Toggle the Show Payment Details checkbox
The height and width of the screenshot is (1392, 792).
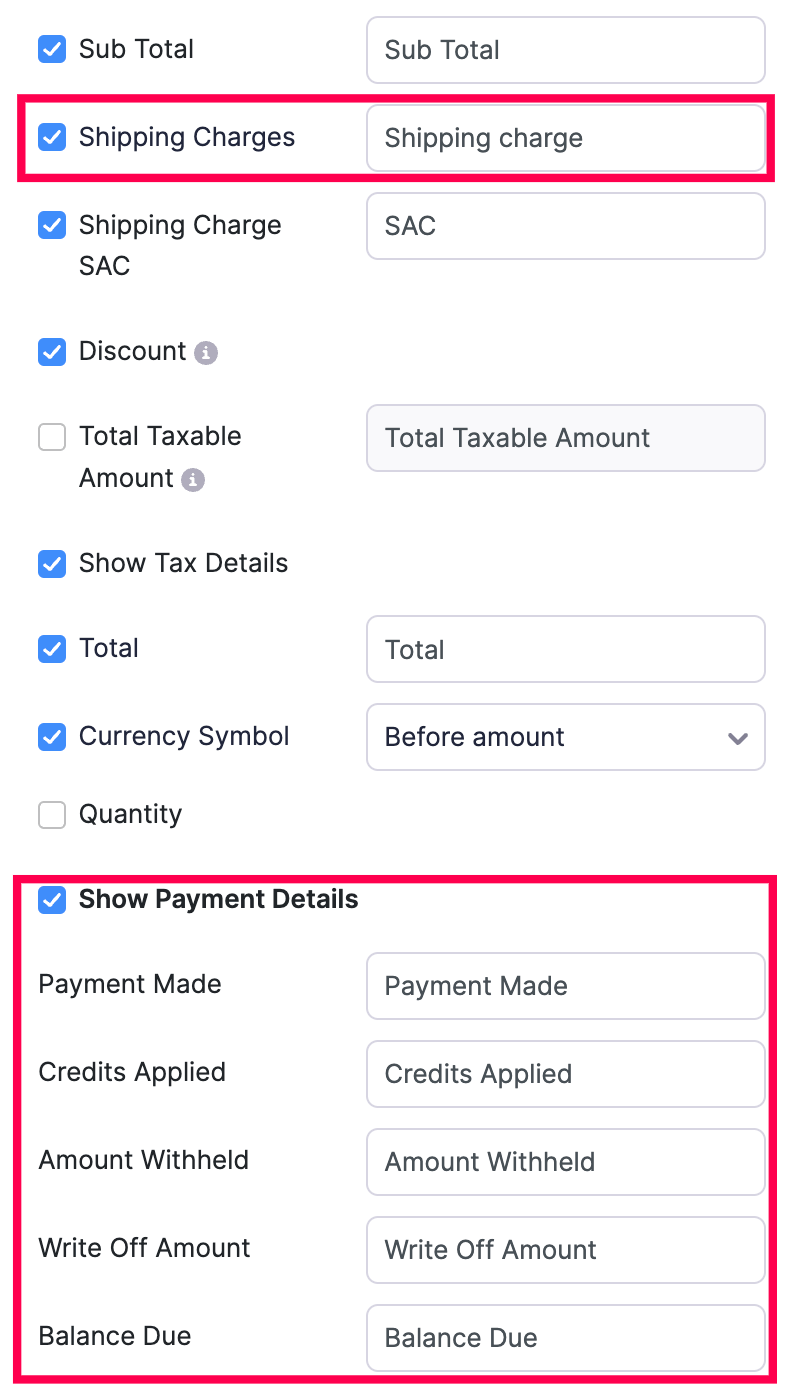tap(52, 900)
